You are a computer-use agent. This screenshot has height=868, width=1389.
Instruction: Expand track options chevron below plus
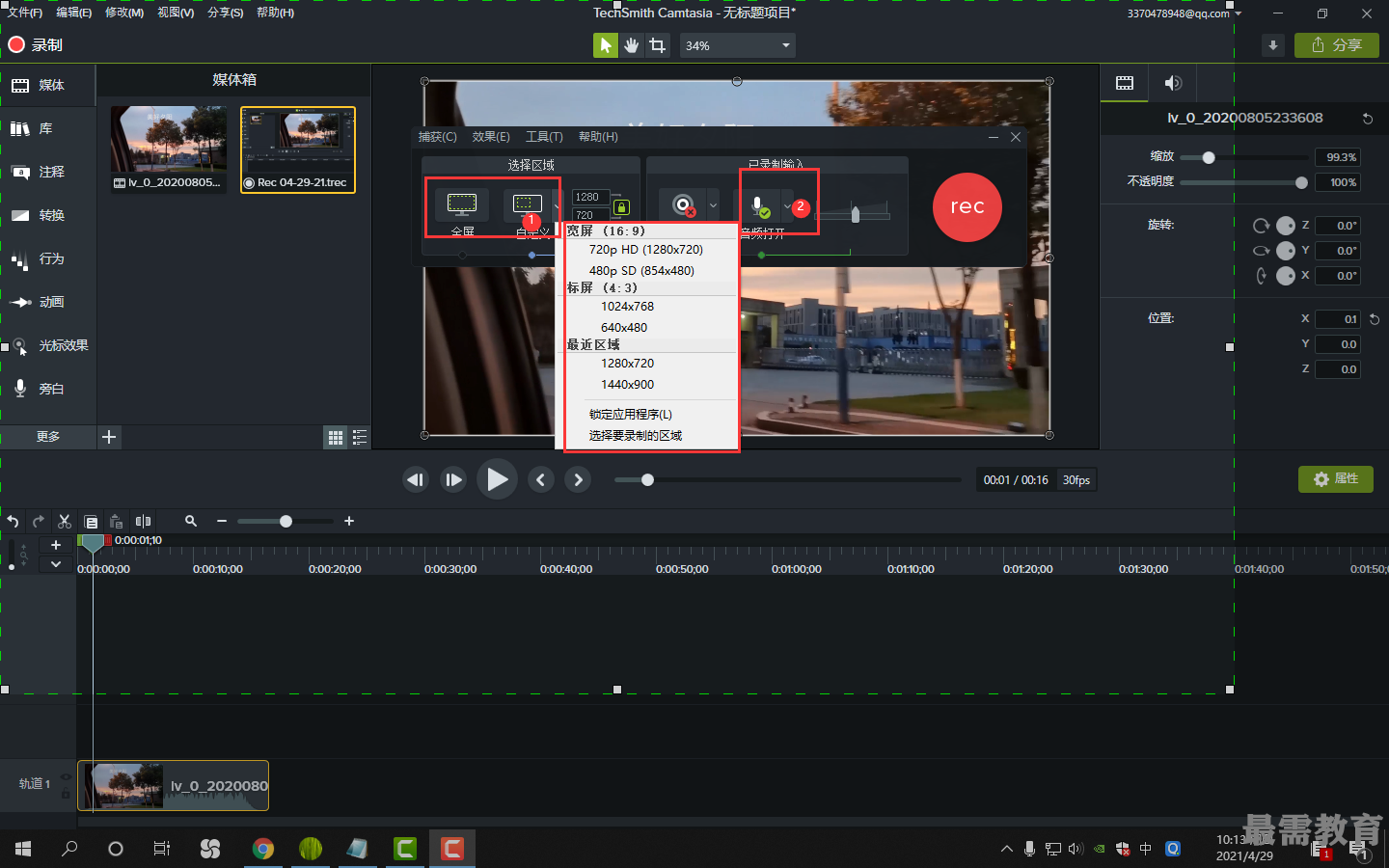[56, 564]
